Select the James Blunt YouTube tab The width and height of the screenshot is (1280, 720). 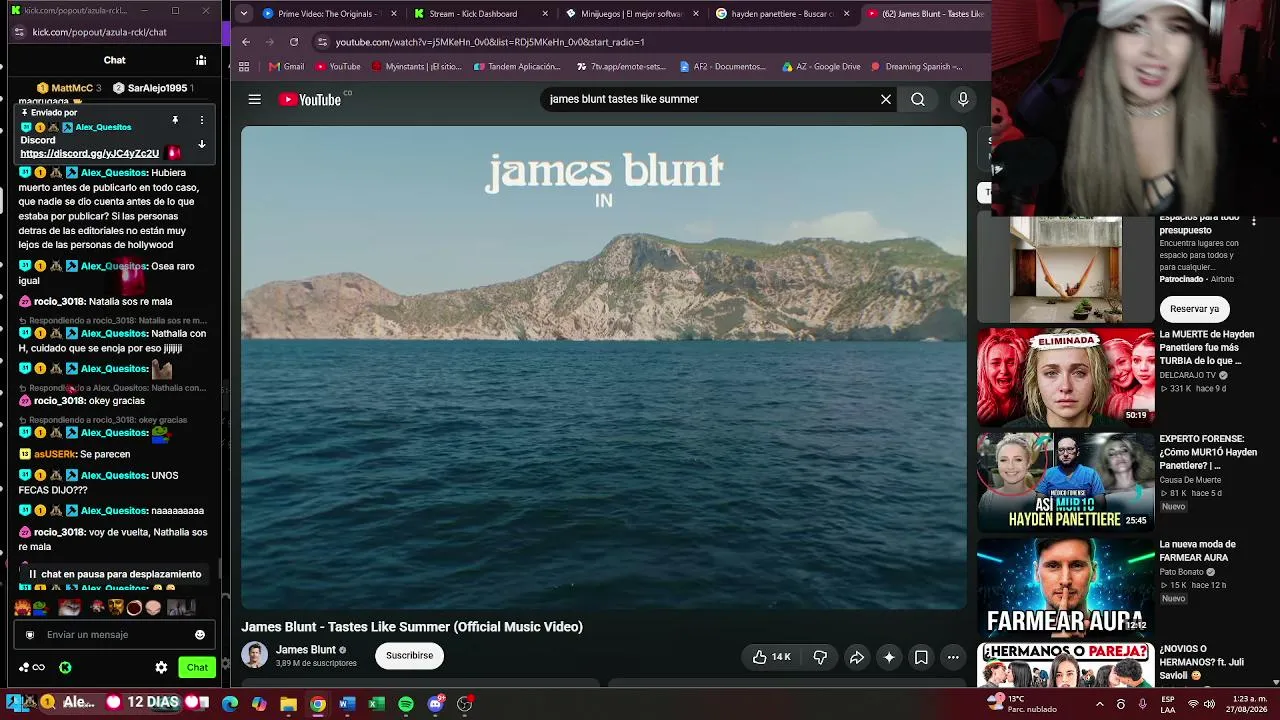pyautogui.click(x=925, y=14)
